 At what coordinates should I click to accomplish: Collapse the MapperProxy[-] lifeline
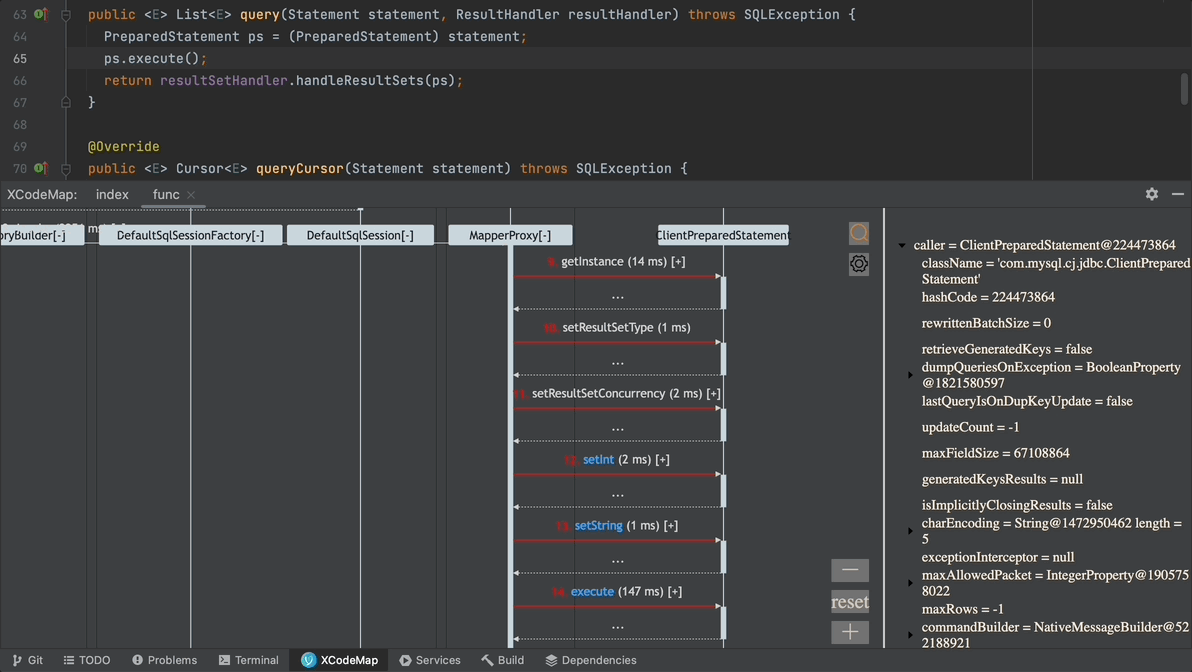(510, 235)
